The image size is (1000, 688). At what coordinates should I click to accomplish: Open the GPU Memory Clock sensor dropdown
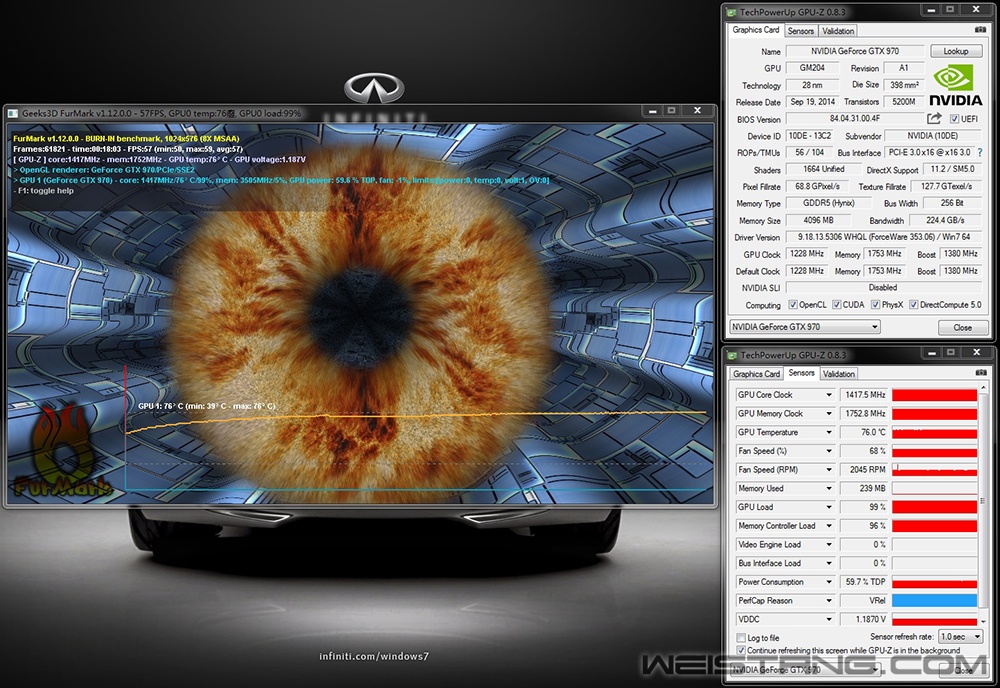tap(829, 414)
